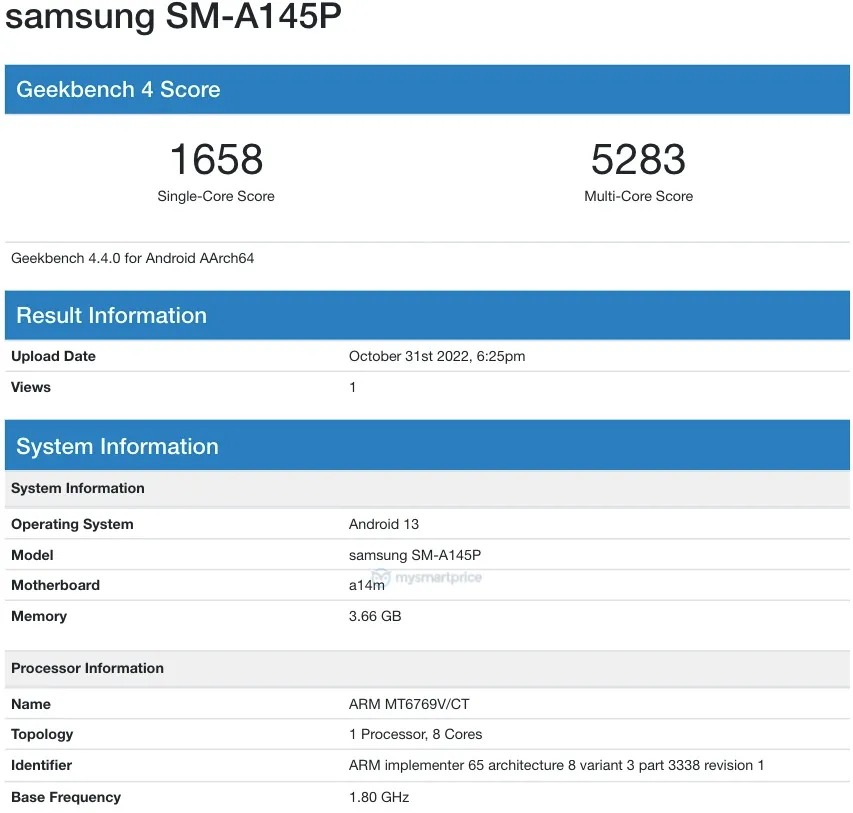The width and height of the screenshot is (853, 813).
Task: Select the Multi-Core Score label
Action: coord(639,196)
